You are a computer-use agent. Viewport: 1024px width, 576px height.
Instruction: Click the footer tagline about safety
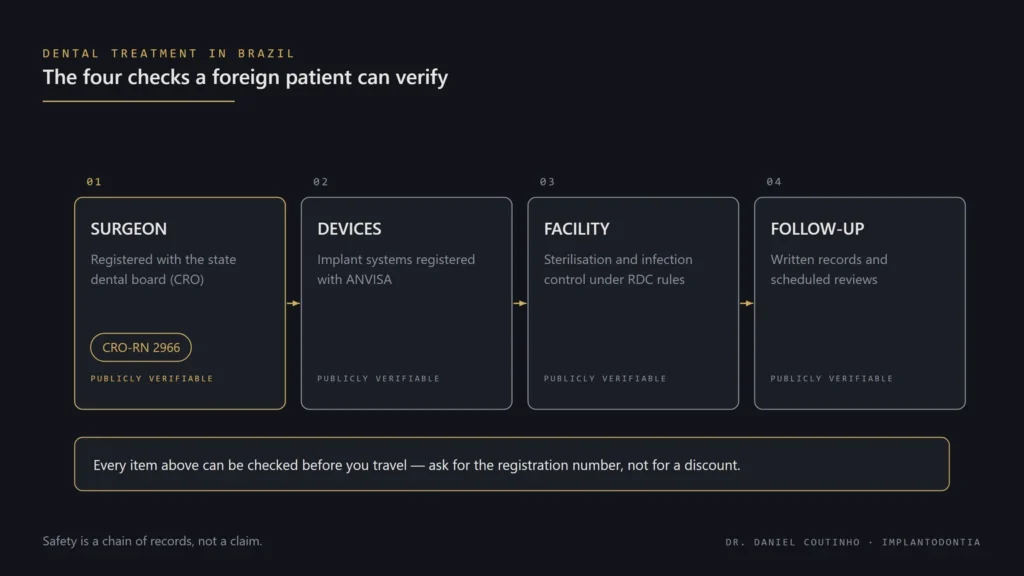click(152, 541)
